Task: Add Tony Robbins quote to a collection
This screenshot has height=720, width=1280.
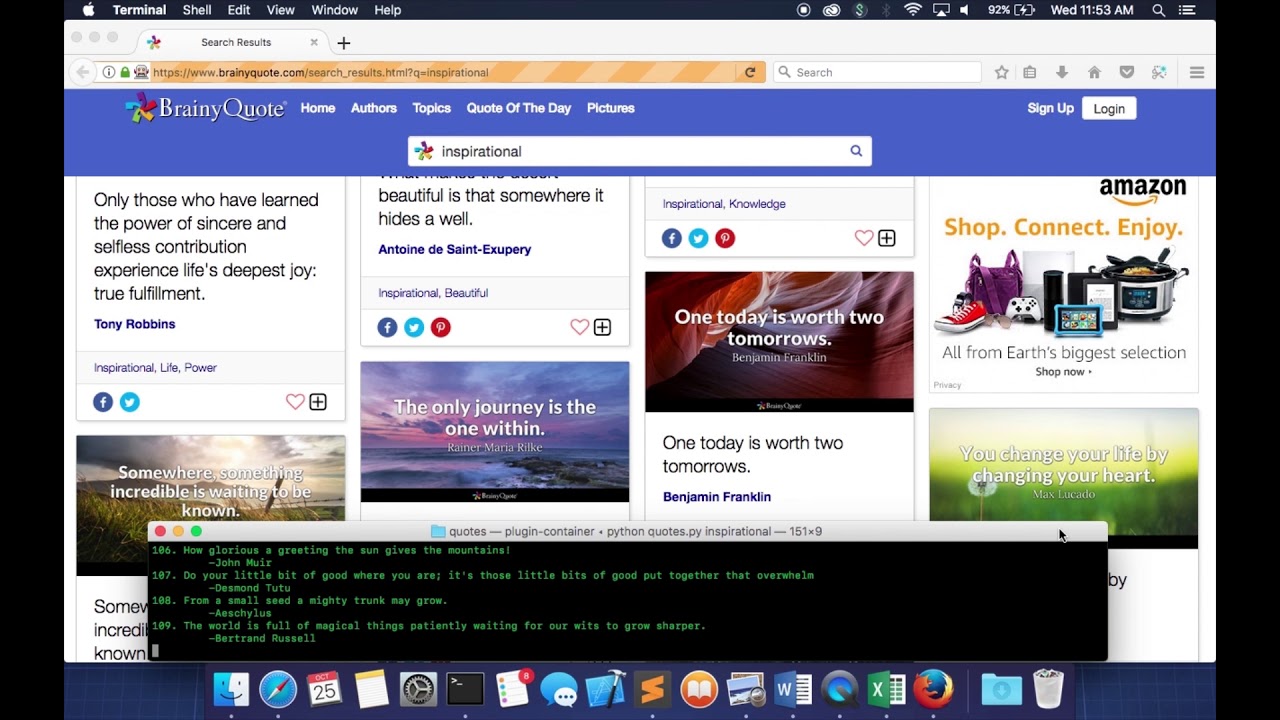Action: pyautogui.click(x=318, y=402)
